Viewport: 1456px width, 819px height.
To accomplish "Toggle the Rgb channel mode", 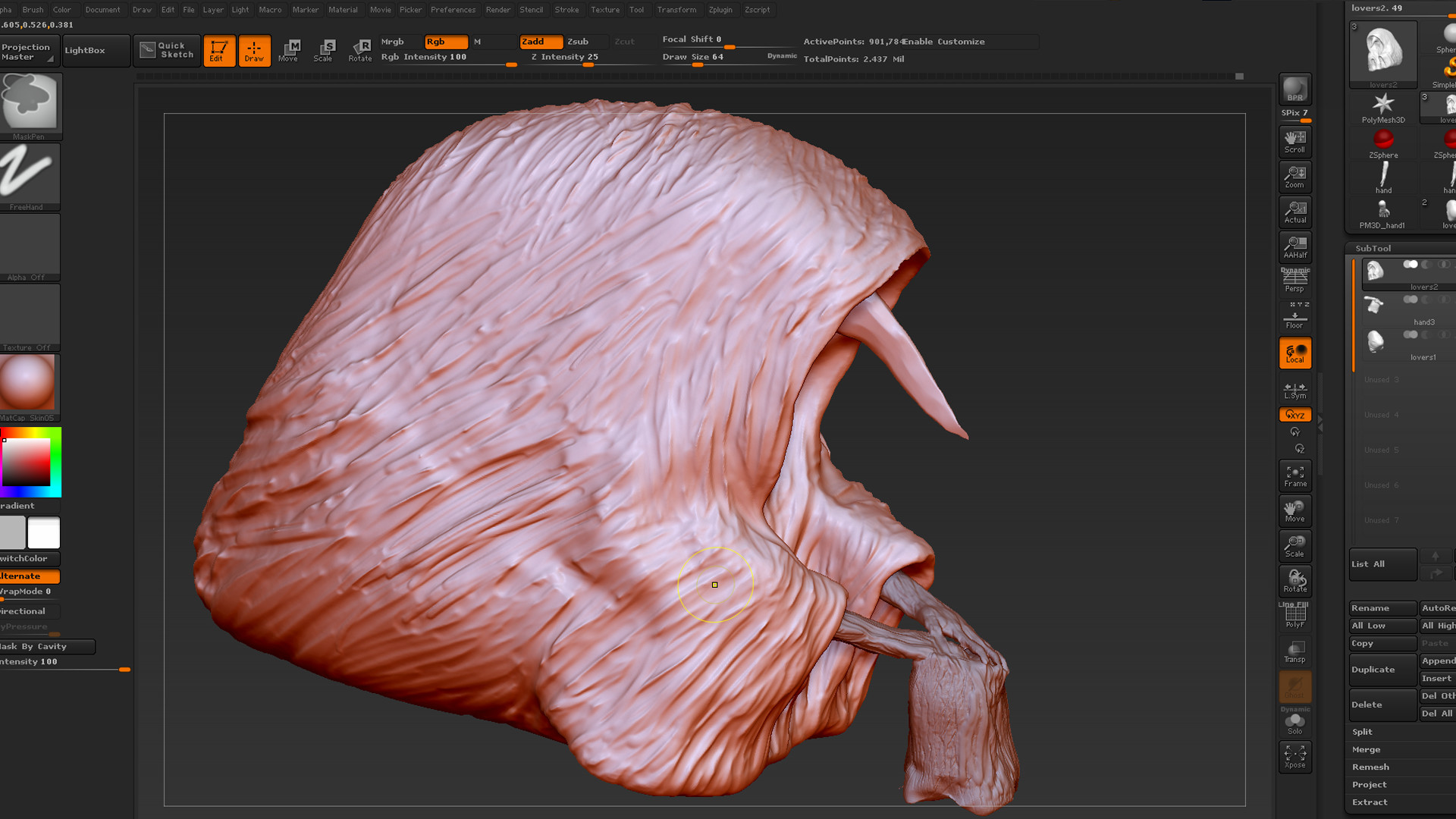I will click(446, 42).
